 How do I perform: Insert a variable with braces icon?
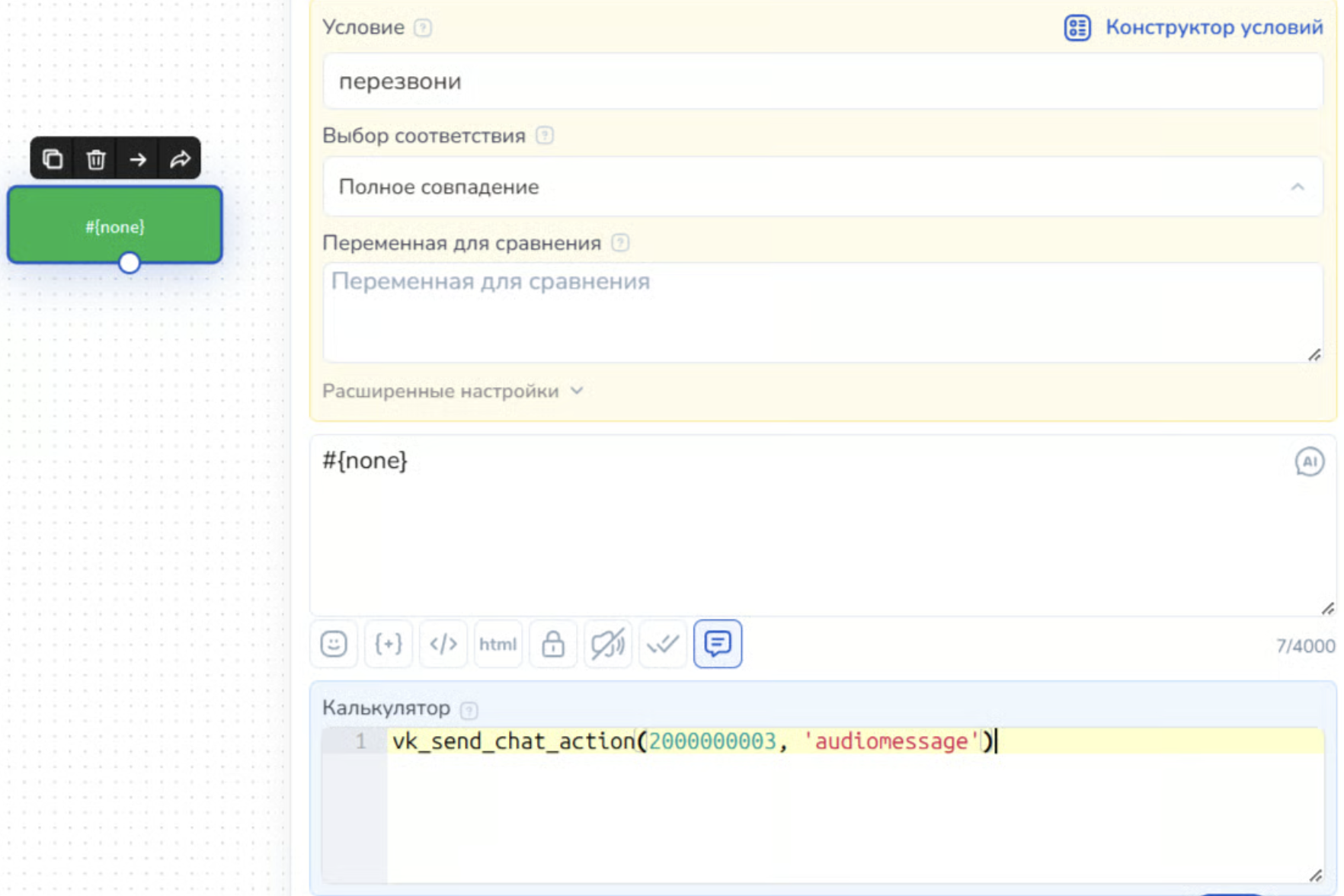389,645
